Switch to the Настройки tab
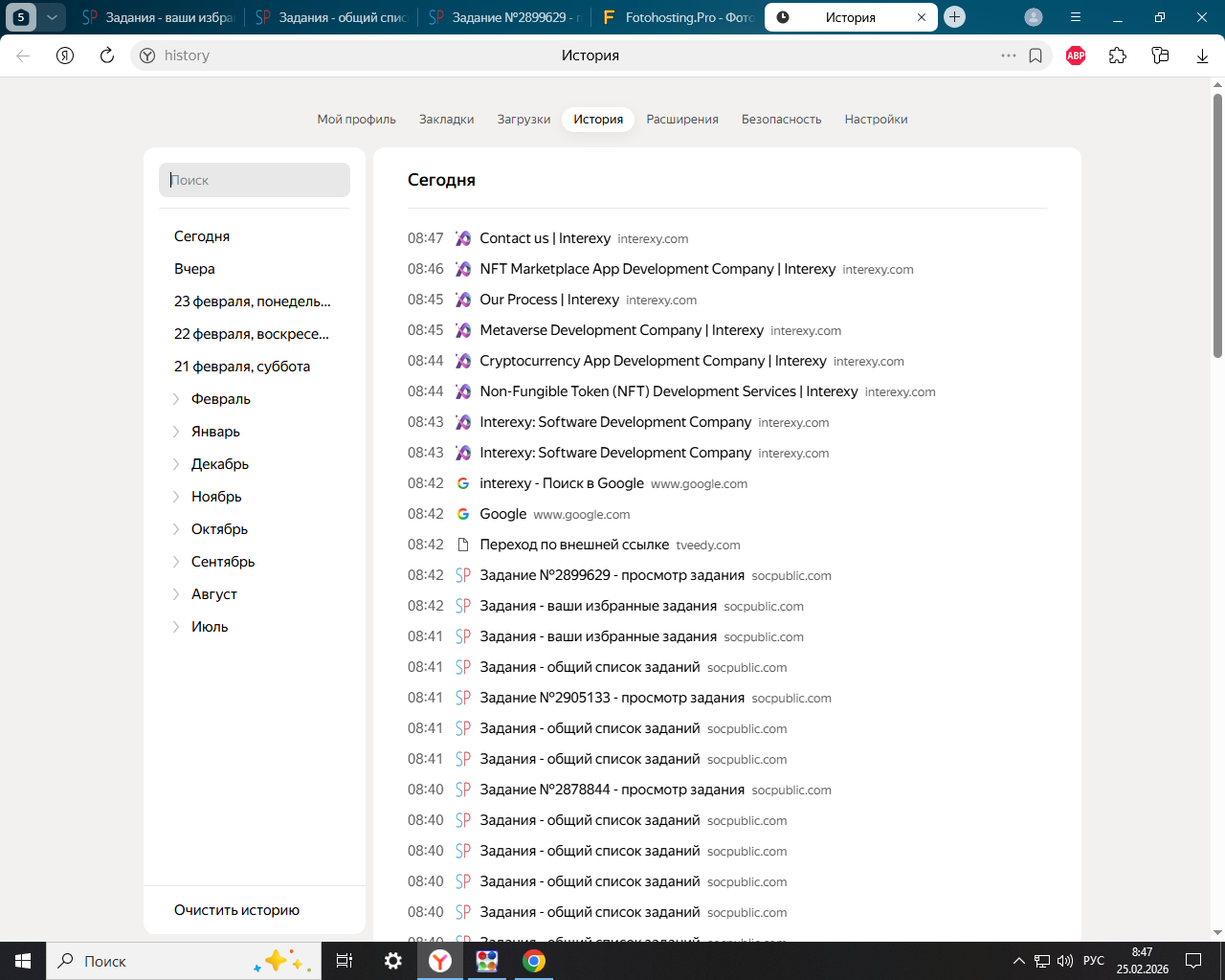The height and width of the screenshot is (980, 1225). 876,120
